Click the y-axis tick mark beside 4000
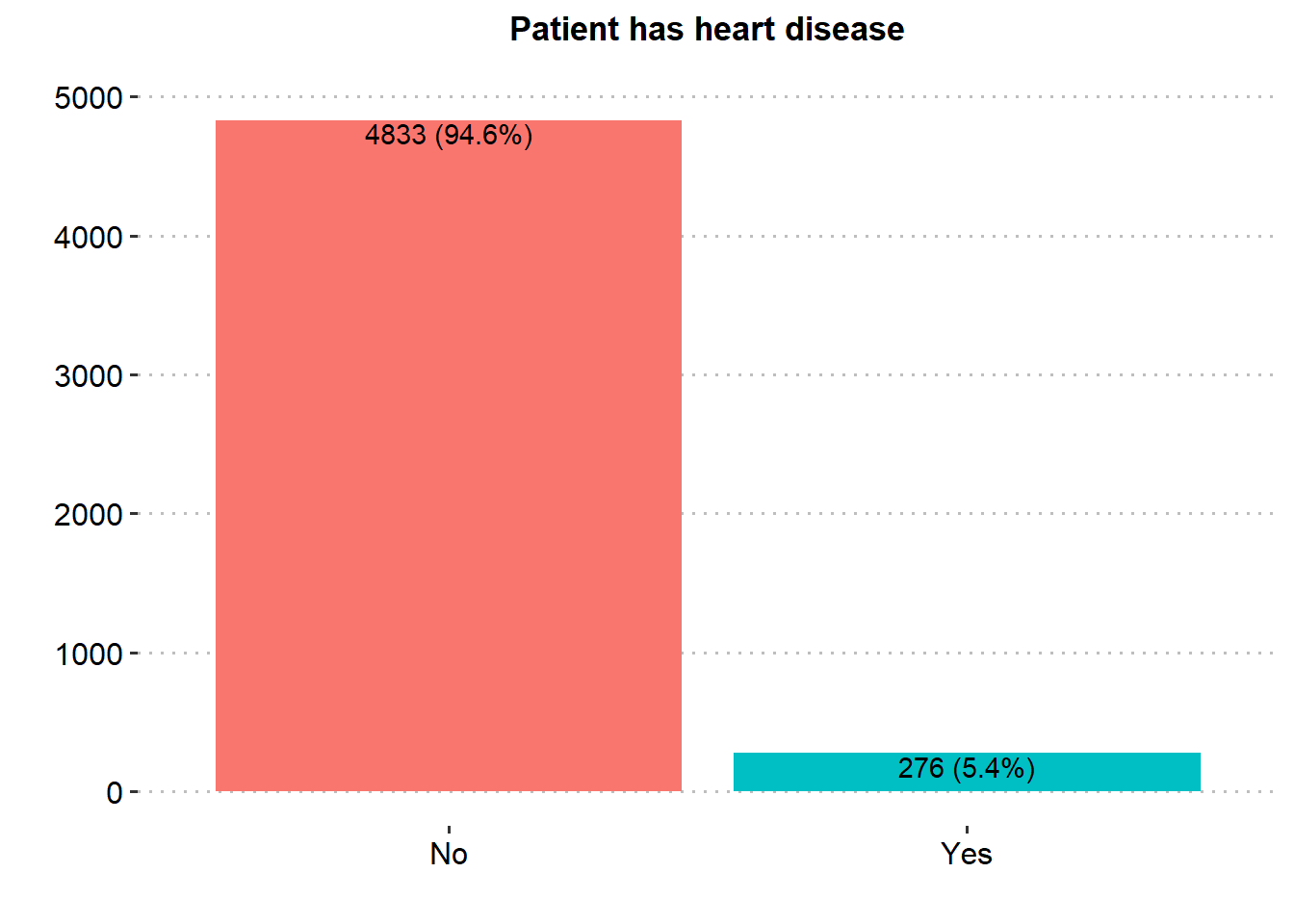 point(135,236)
